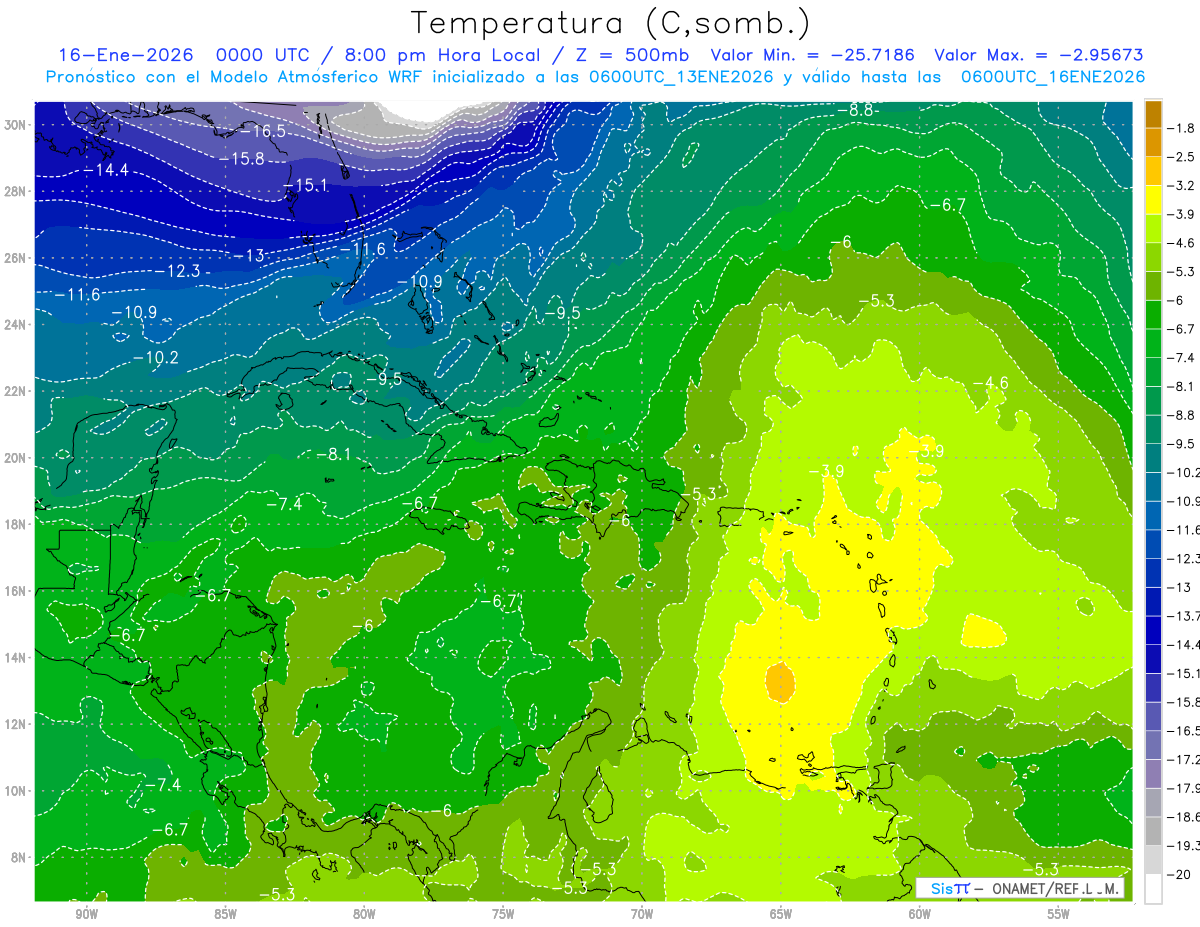Screen dimensions: 1200x927
Task: Click the dark blue swatch between -13.7 and -14.4
Action: 1153,630
